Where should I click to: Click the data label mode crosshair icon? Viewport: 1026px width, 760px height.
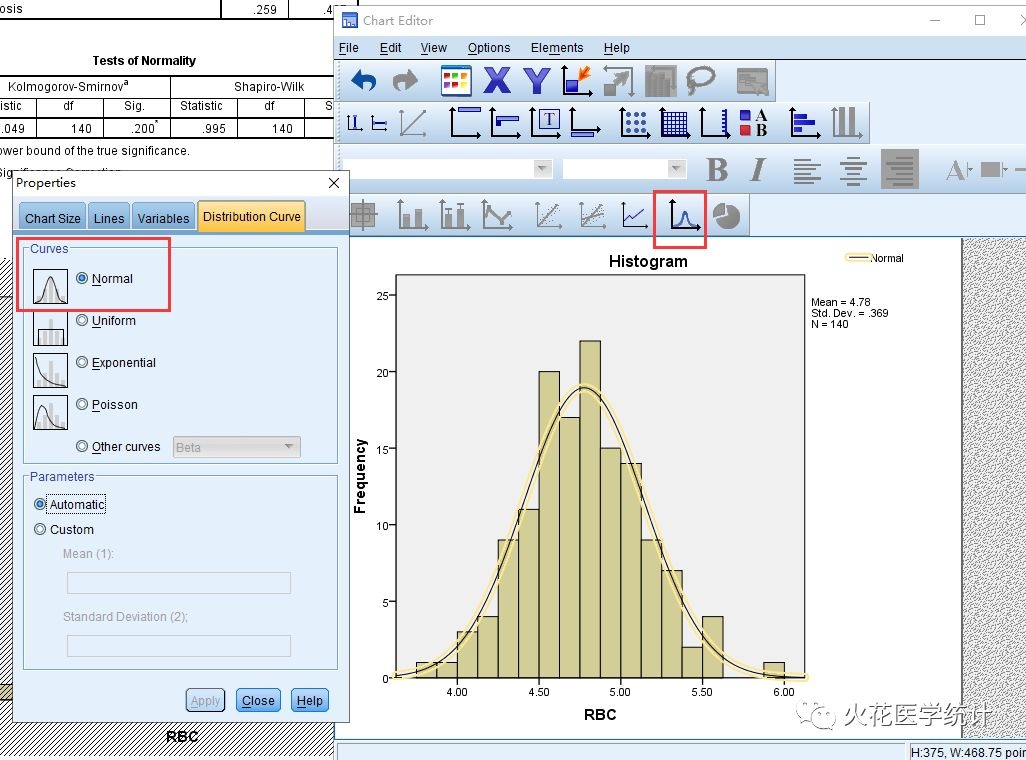pos(364,215)
